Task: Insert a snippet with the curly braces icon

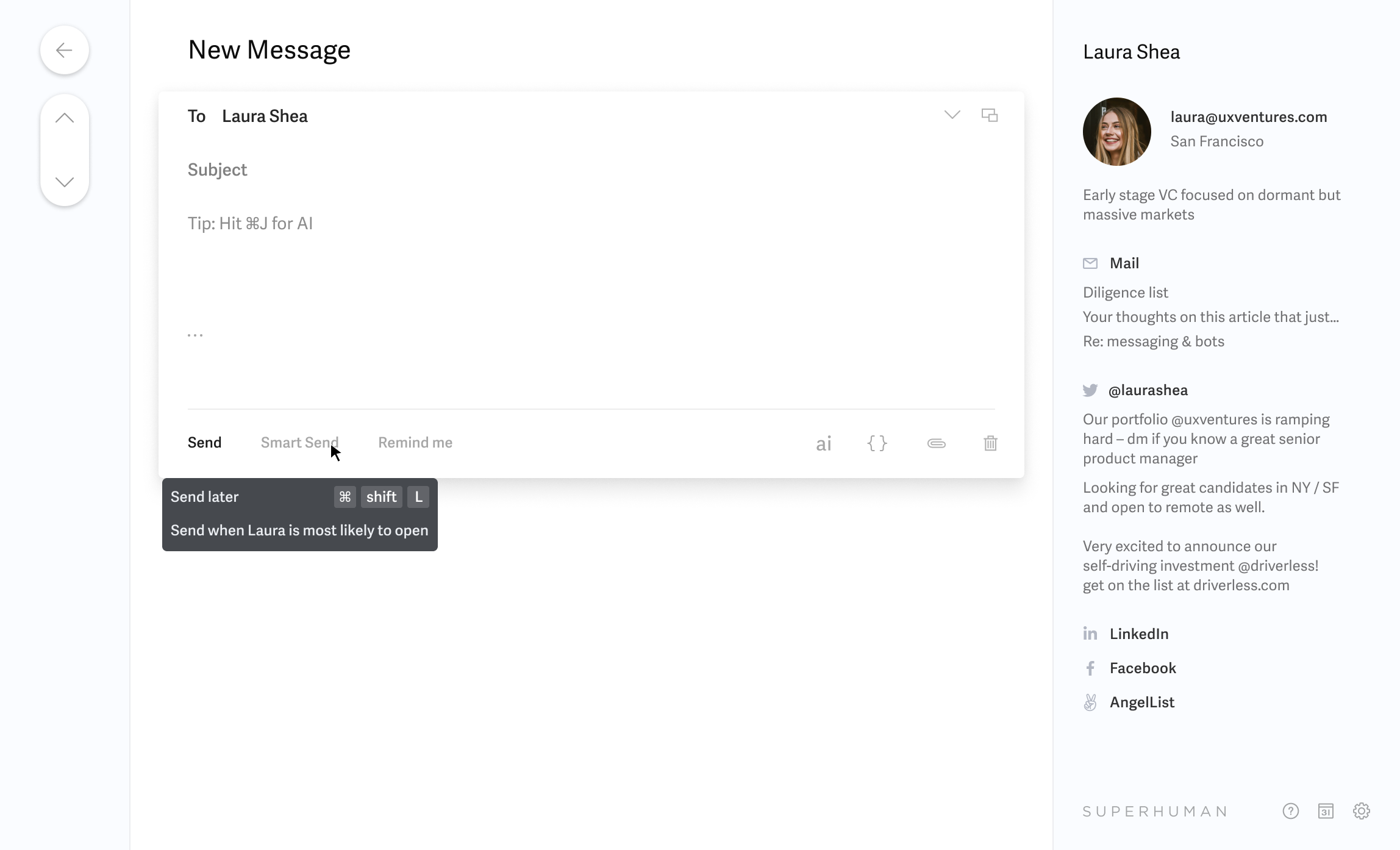Action: [877, 443]
